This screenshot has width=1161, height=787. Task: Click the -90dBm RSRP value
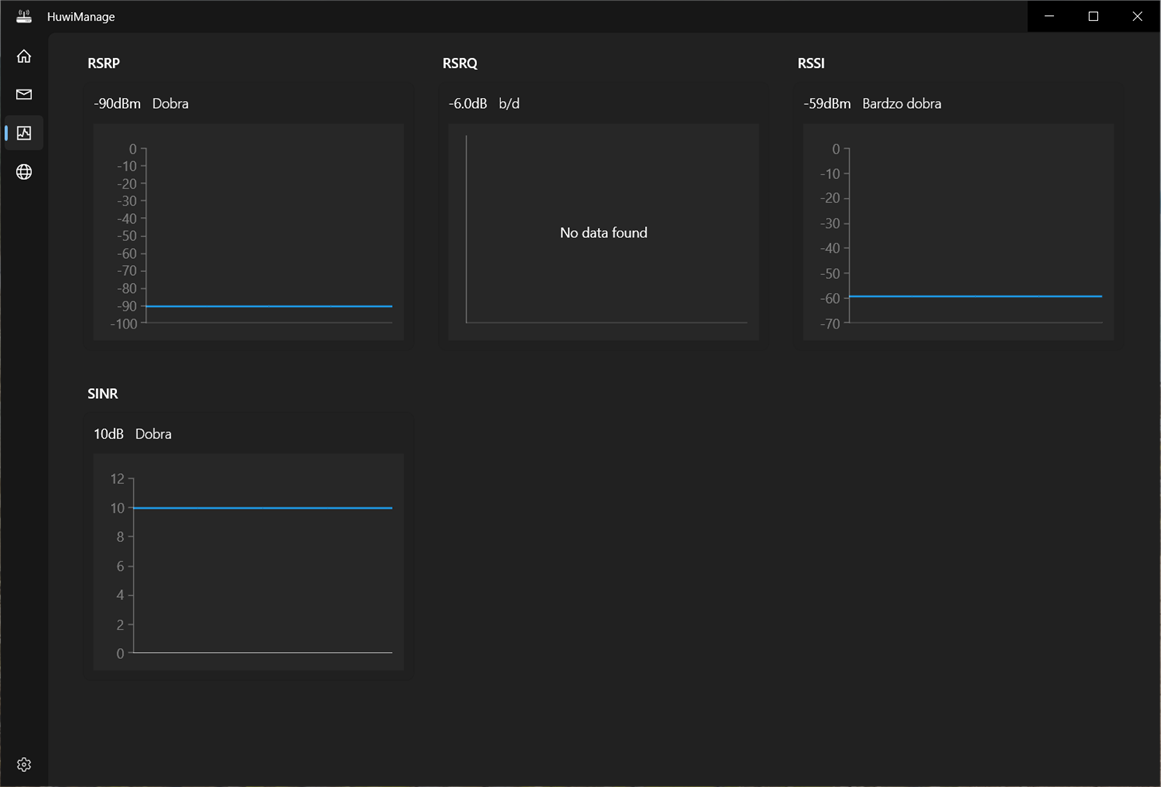pos(117,104)
